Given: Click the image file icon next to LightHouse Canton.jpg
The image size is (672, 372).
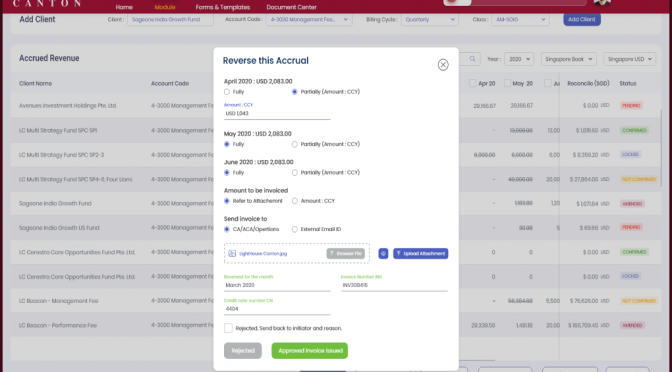Looking at the screenshot, I should coord(232,254).
